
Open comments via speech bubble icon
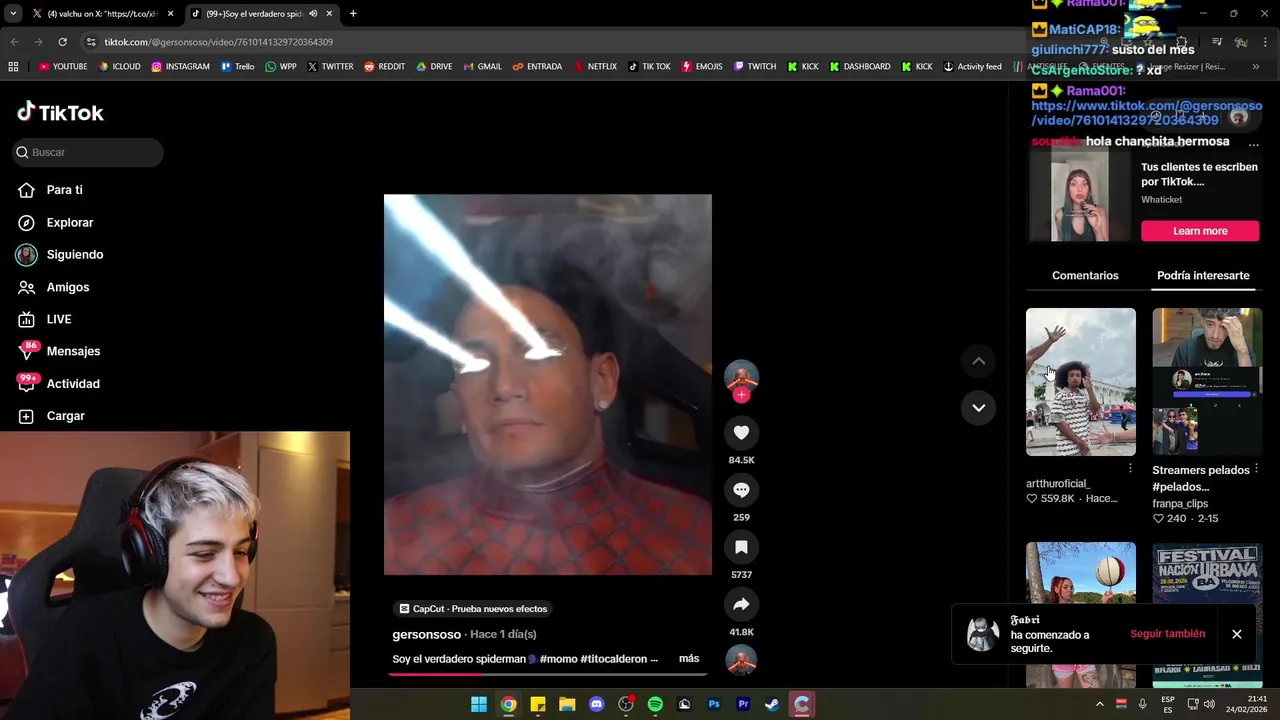tap(741, 490)
